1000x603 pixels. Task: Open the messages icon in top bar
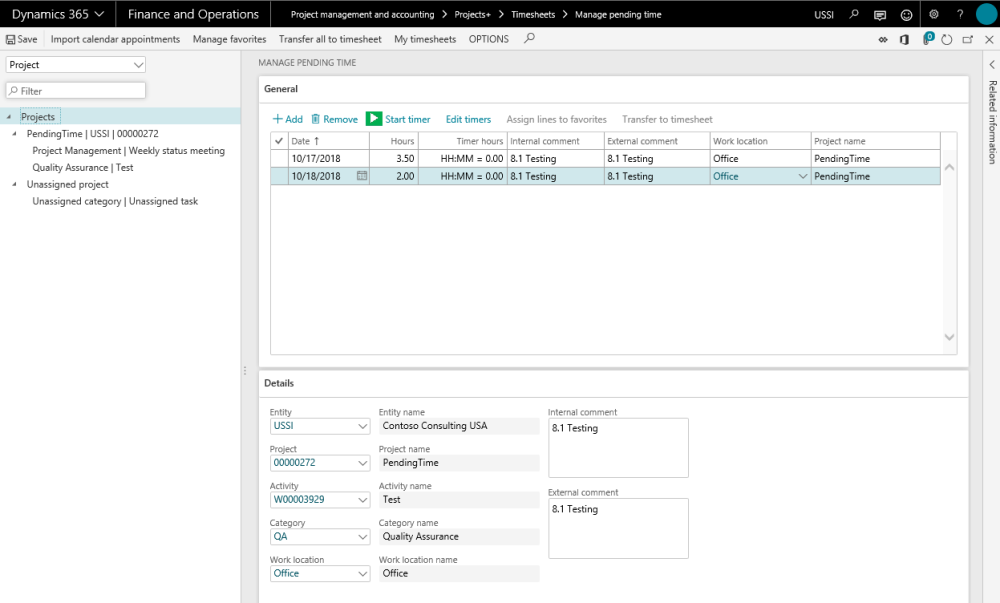tap(880, 15)
